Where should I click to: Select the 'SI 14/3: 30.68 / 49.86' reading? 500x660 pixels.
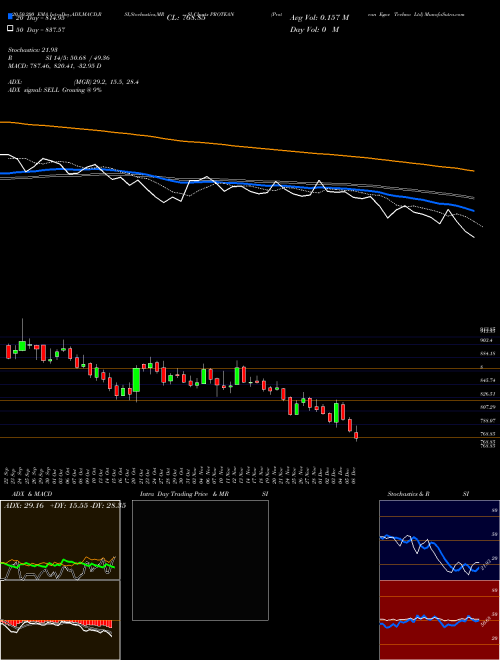(x=75, y=58)
